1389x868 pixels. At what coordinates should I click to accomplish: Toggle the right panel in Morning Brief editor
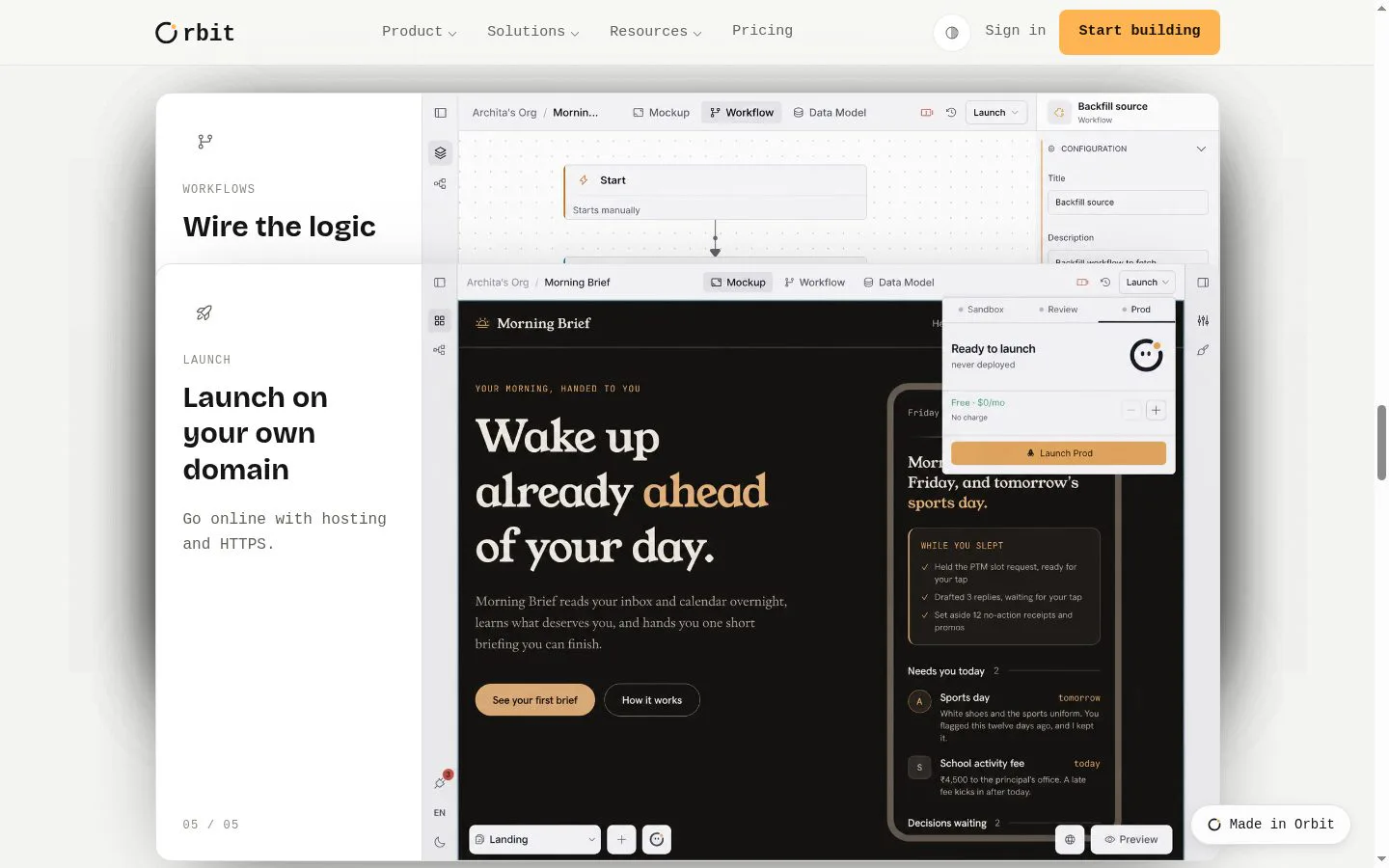1203,283
